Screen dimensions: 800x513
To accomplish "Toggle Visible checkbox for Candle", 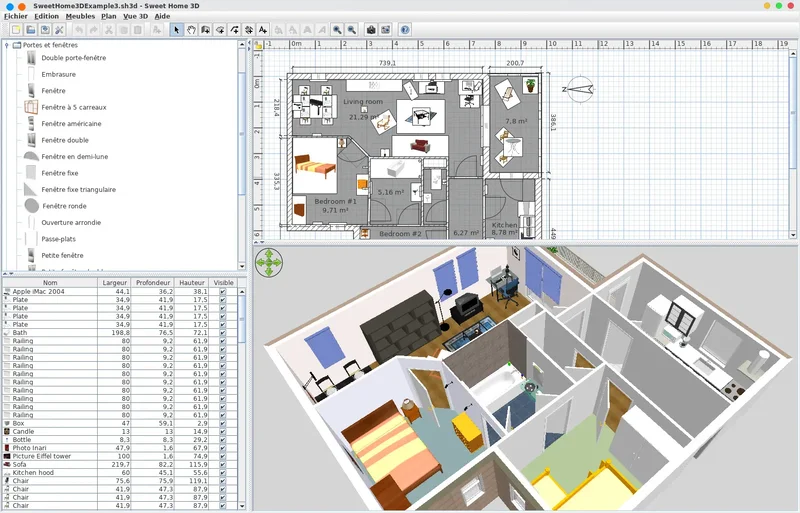I will pos(222,431).
